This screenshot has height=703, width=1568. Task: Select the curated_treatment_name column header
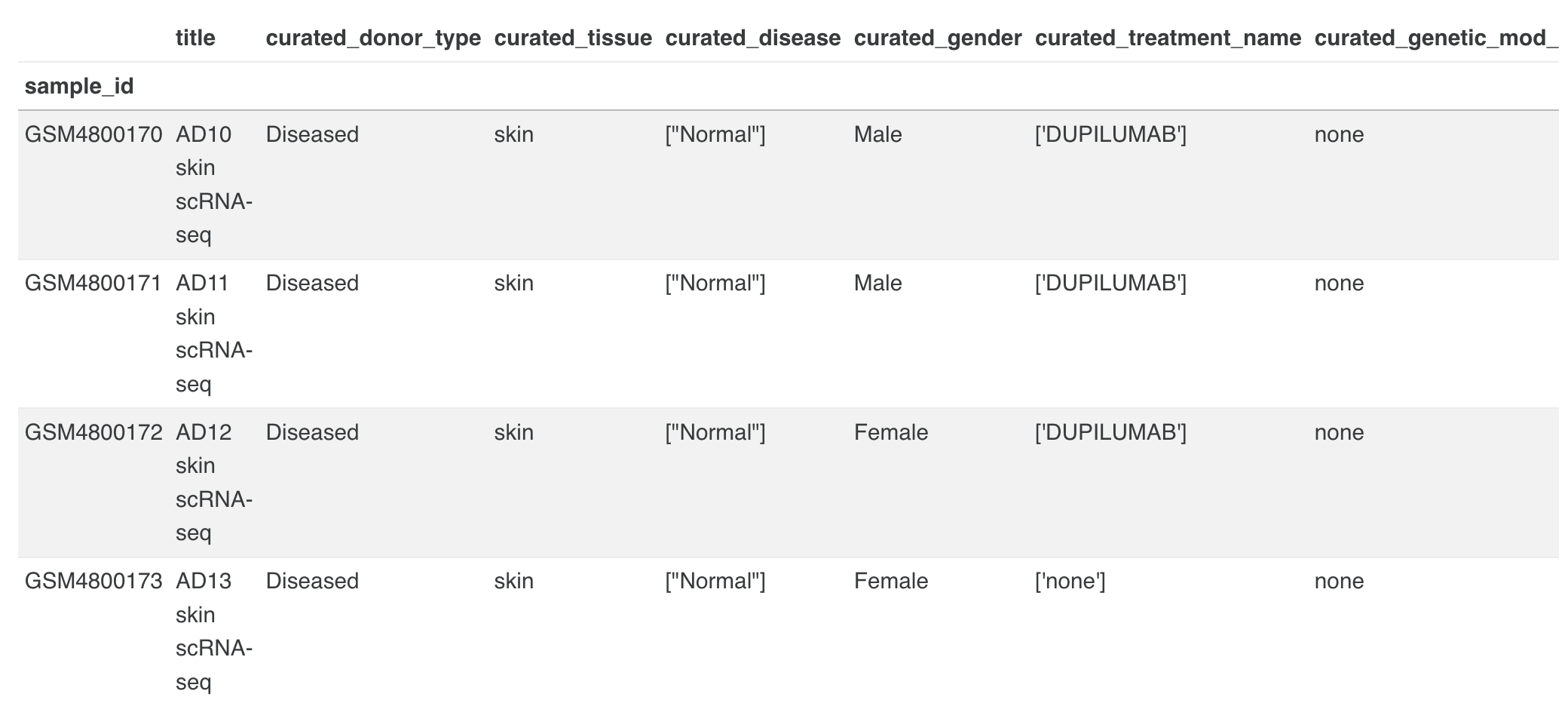pyautogui.click(x=1168, y=38)
